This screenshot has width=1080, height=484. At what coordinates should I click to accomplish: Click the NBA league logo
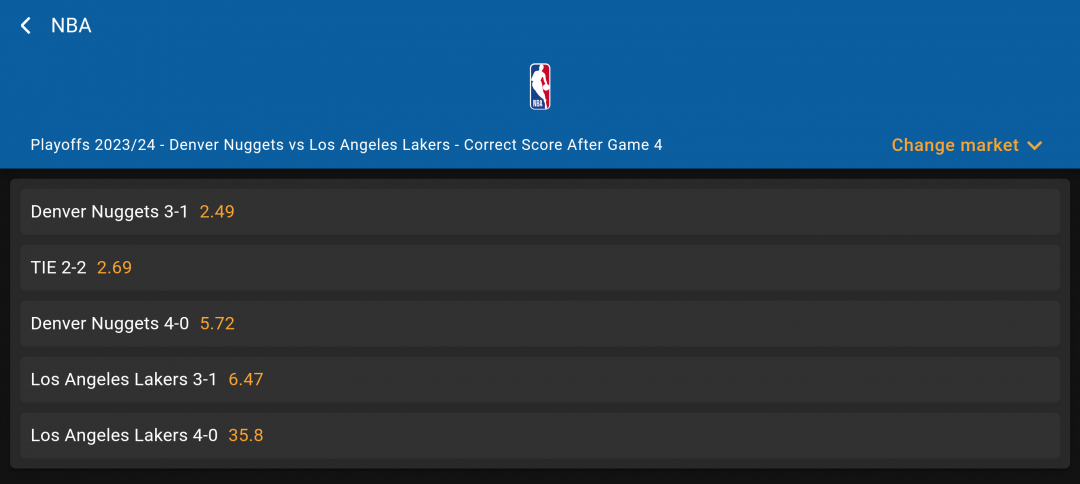tap(540, 87)
